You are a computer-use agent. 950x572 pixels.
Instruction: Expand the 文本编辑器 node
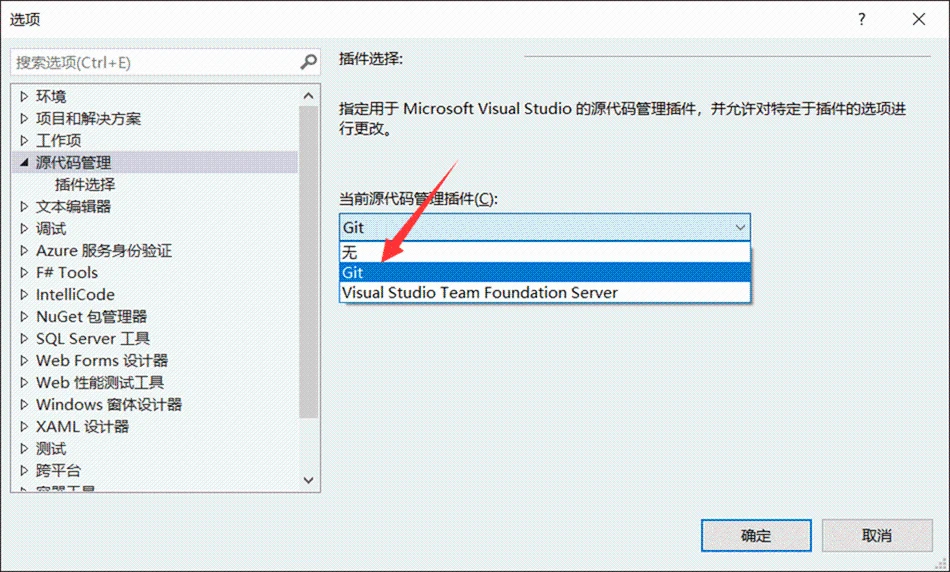point(24,206)
